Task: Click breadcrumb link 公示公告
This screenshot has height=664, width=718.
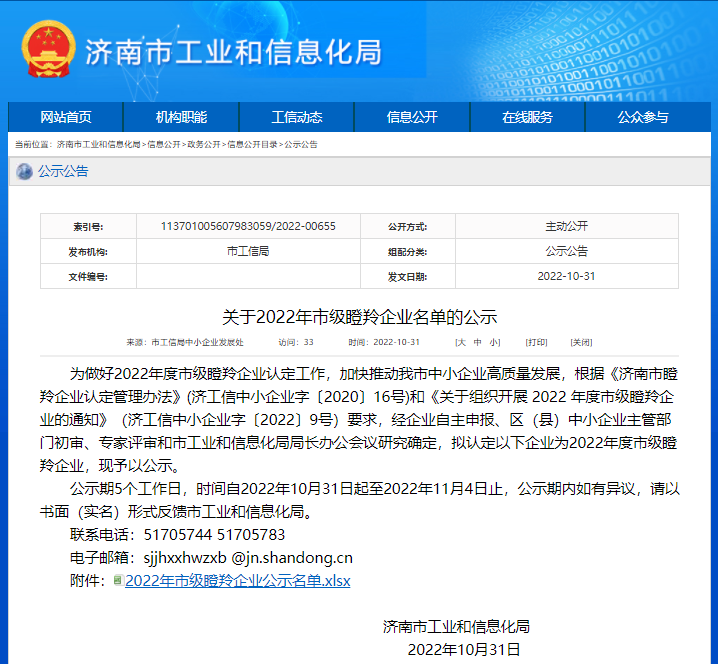Action: (301, 145)
